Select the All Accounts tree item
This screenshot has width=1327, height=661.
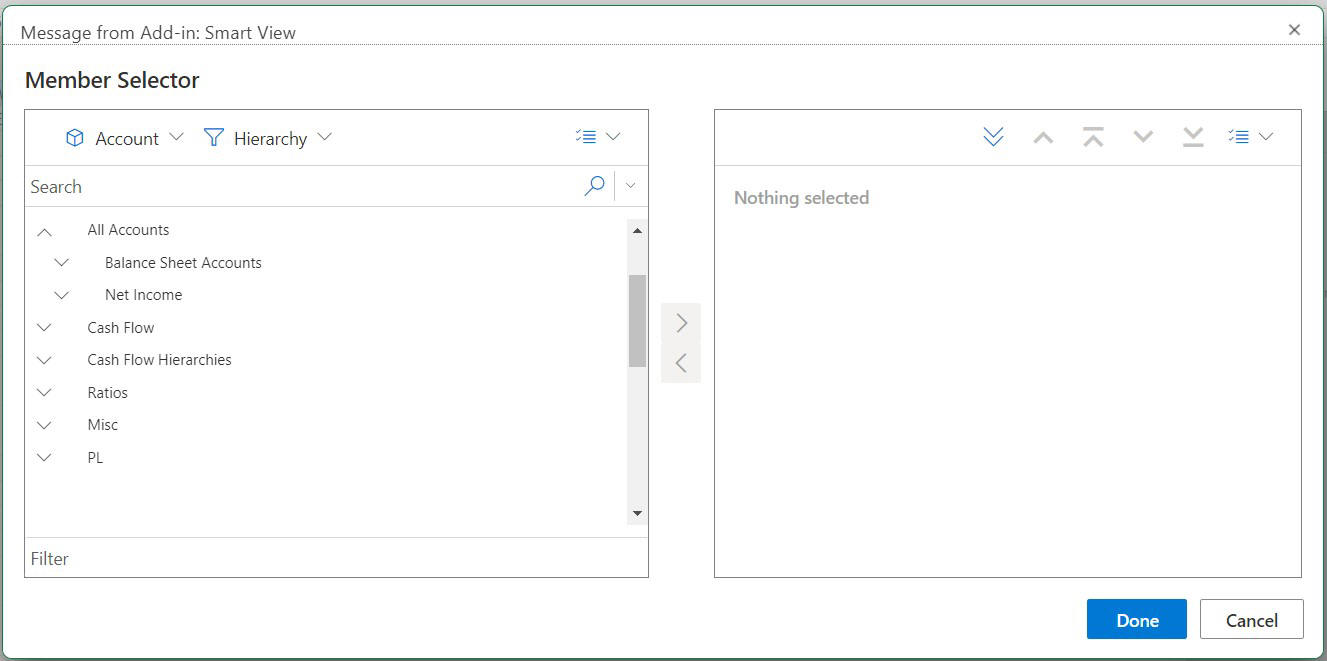pos(128,229)
